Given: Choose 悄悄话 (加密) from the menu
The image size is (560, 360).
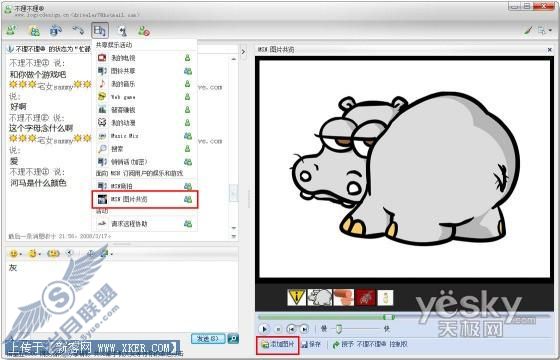Looking at the screenshot, I should (145, 162).
